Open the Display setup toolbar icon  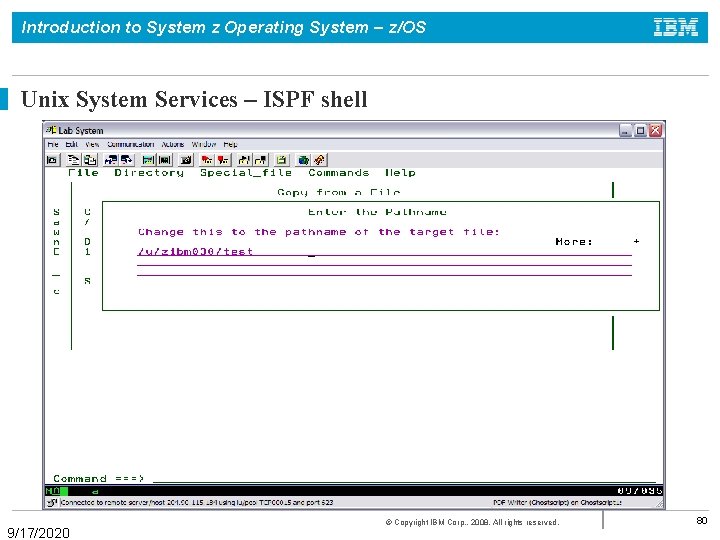[x=148, y=160]
